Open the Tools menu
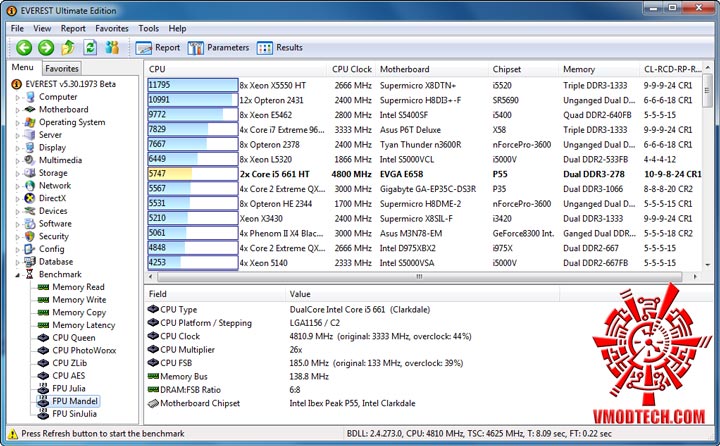 click(149, 28)
